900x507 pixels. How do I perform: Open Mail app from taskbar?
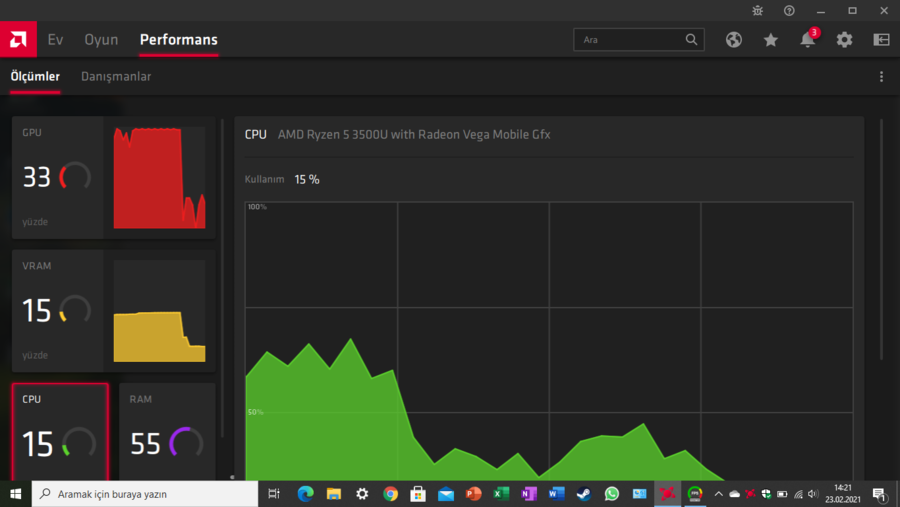(x=446, y=494)
